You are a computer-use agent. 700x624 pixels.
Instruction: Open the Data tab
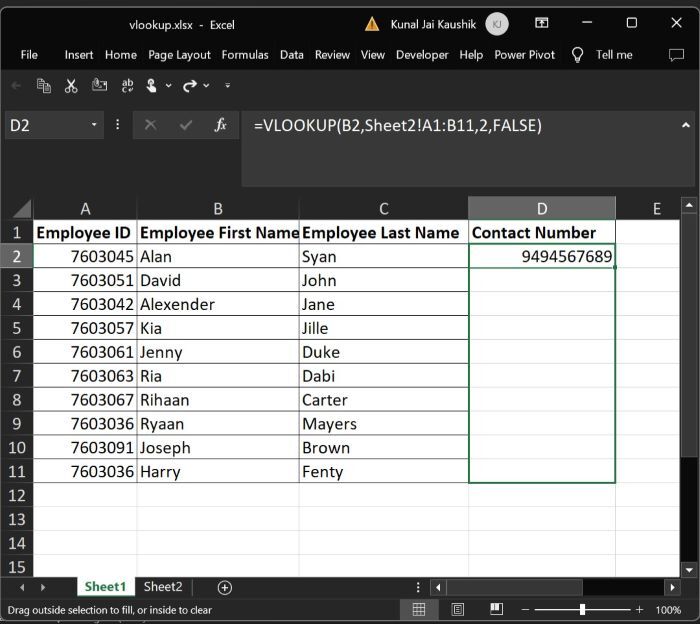(292, 55)
